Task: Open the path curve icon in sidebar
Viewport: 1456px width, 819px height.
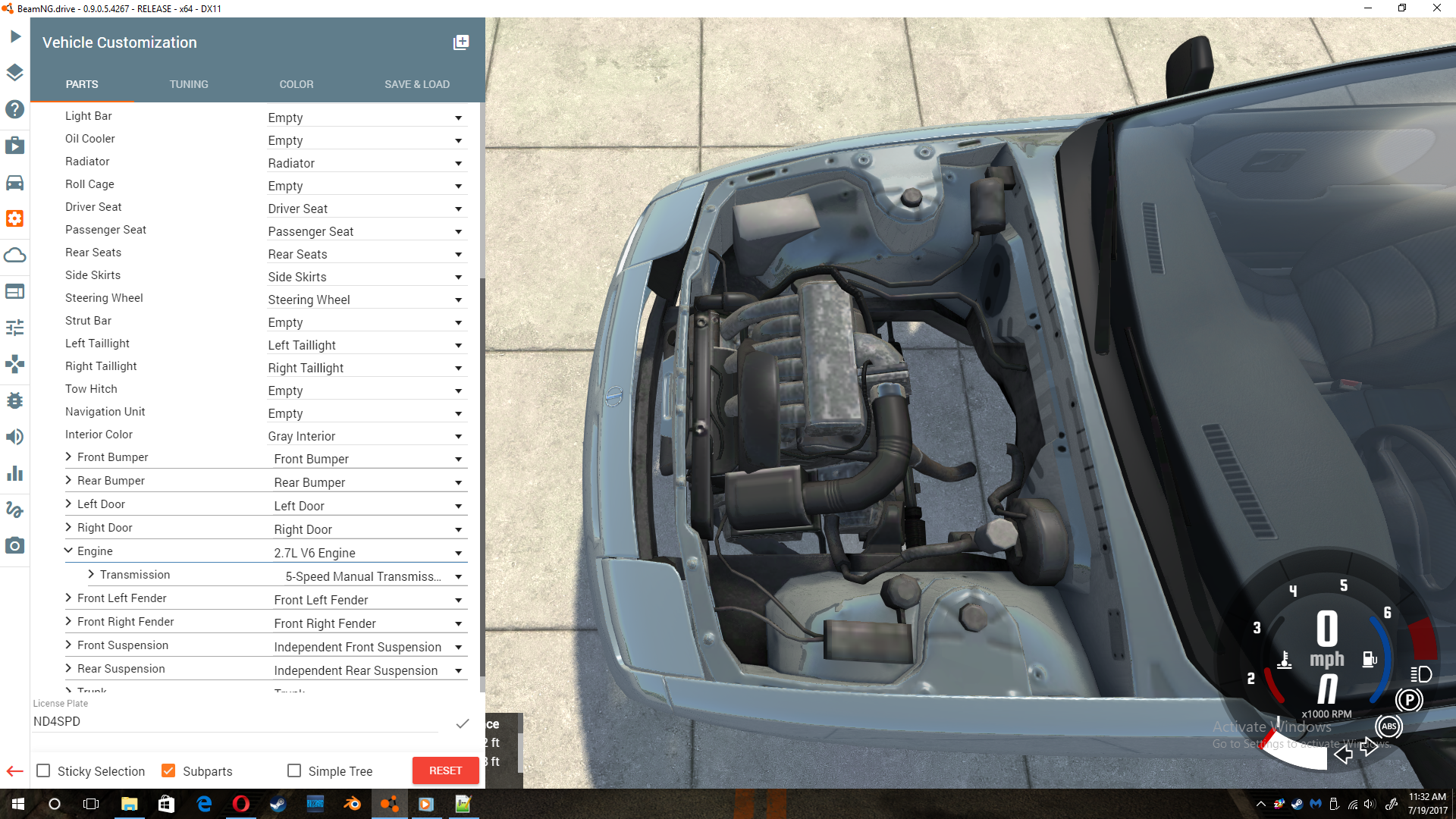Action: [x=15, y=510]
